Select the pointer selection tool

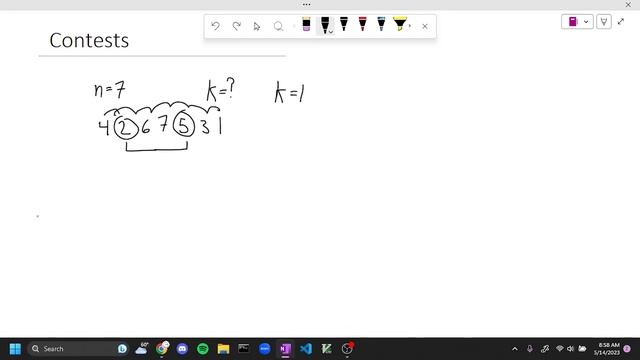click(257, 27)
